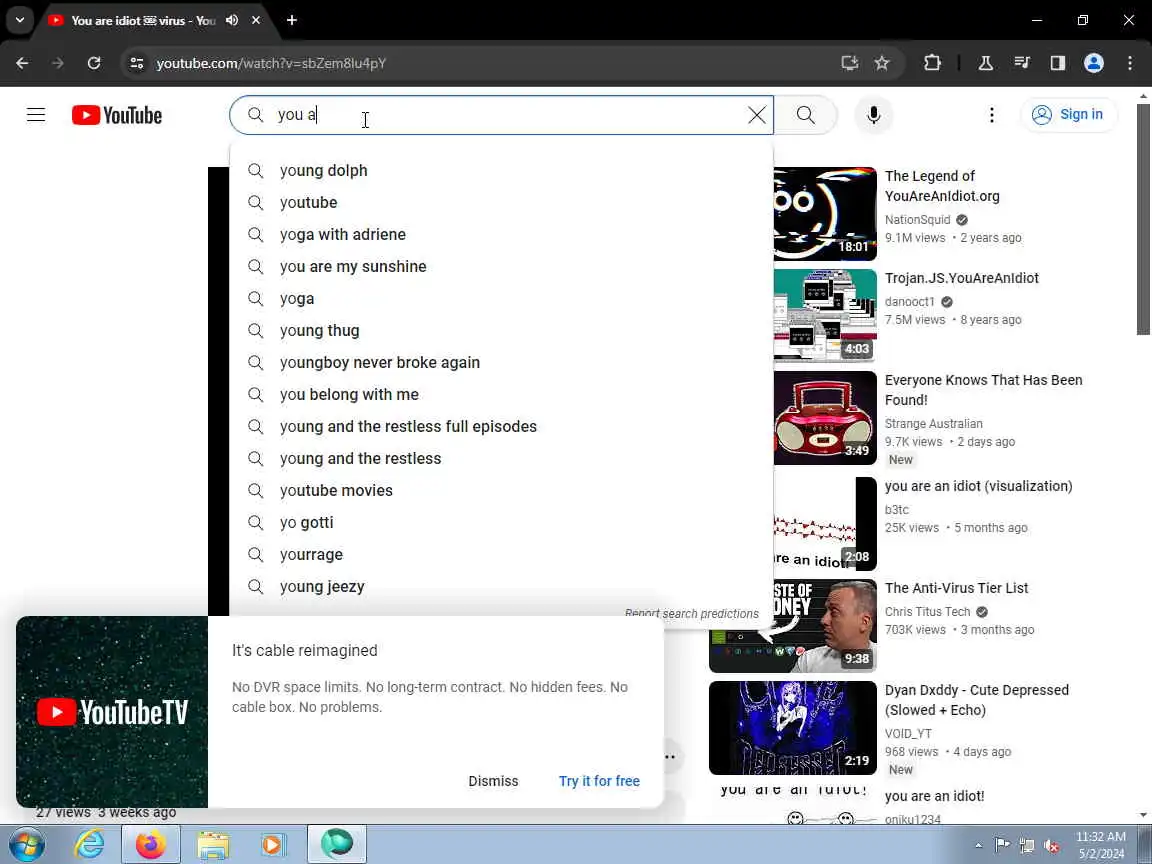This screenshot has width=1152, height=864.
Task: Click Report search predictions link
Action: point(691,613)
